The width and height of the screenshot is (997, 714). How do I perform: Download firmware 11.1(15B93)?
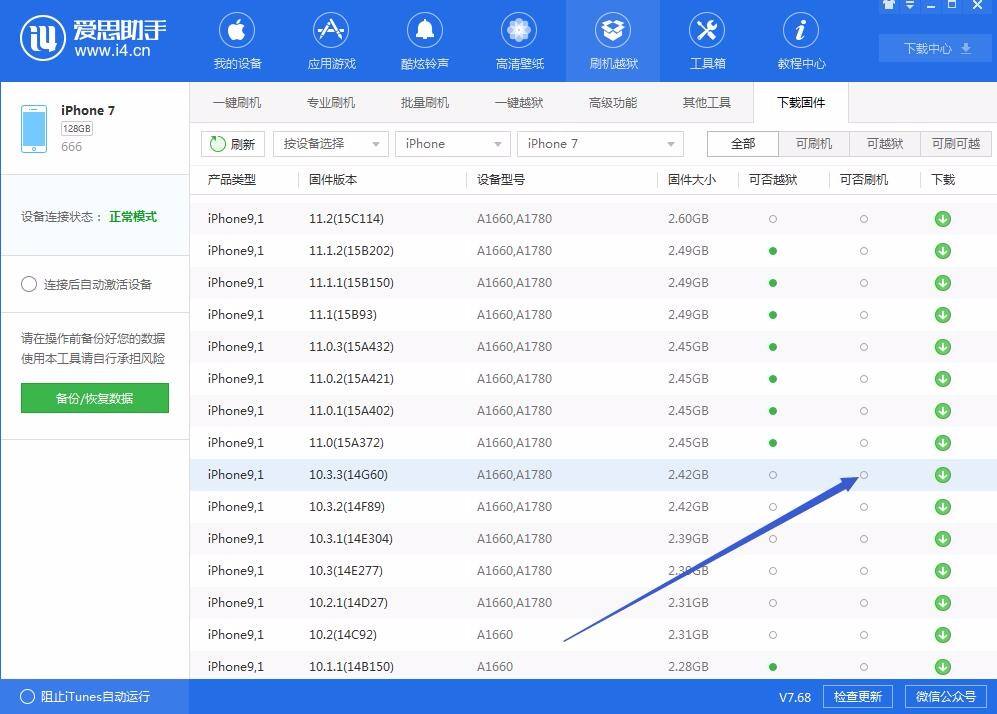pyautogui.click(x=942, y=315)
